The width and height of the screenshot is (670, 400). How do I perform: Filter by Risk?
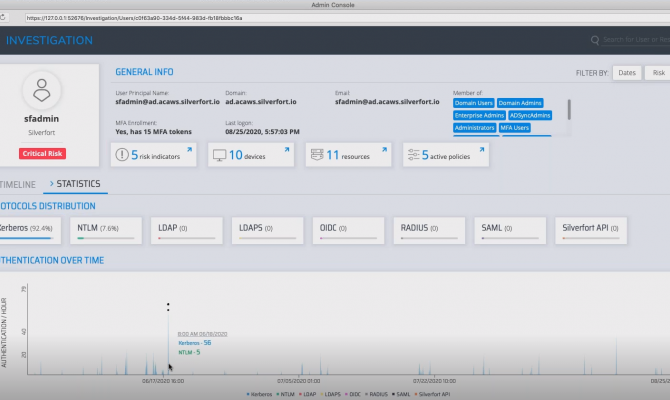point(658,73)
